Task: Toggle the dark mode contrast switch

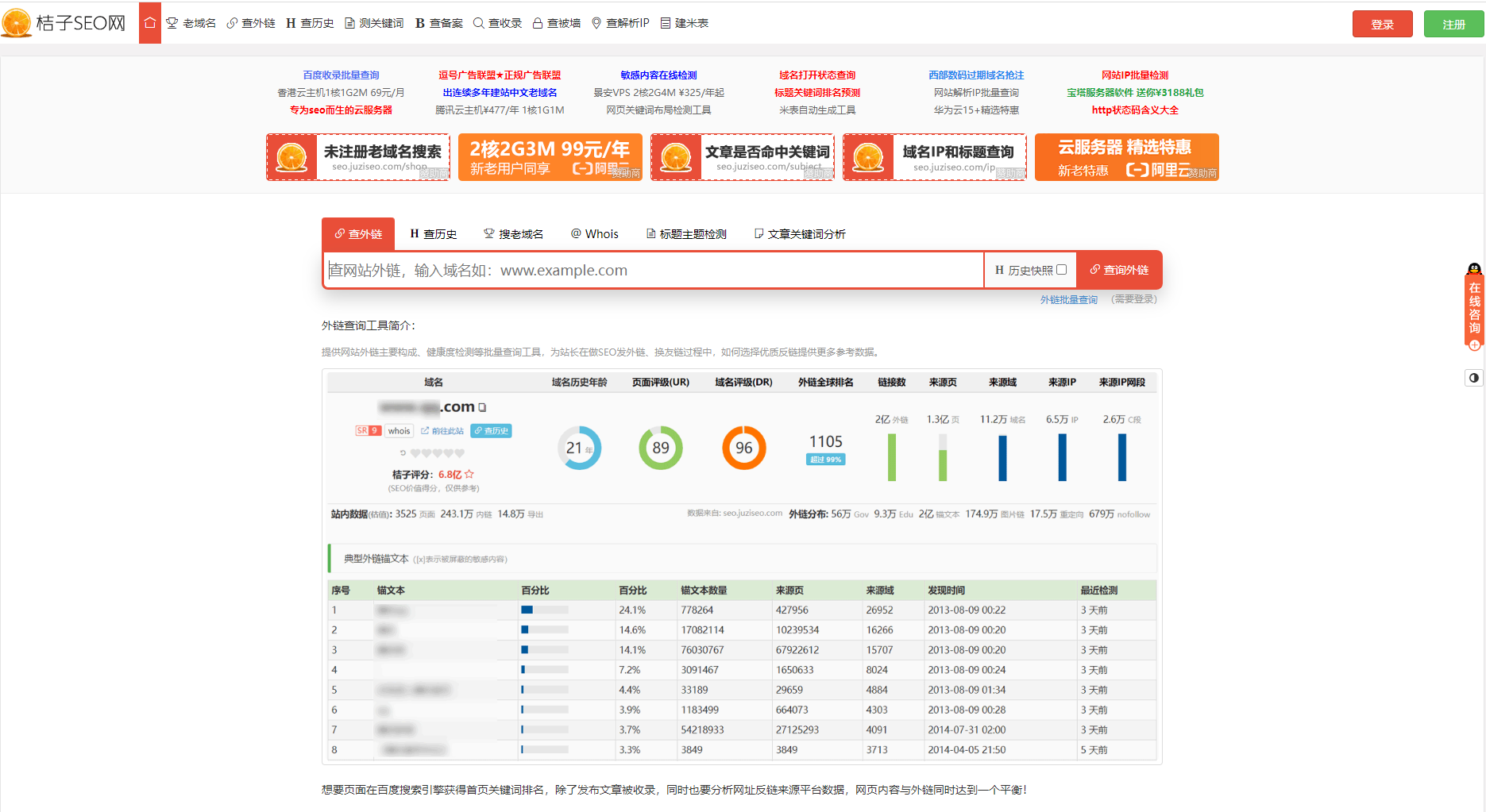Action: coord(1474,378)
